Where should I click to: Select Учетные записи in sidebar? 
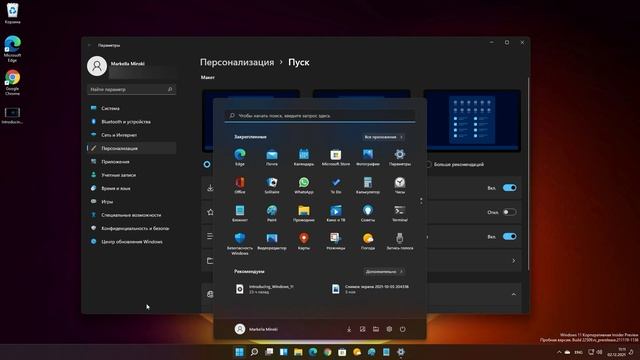131,175
